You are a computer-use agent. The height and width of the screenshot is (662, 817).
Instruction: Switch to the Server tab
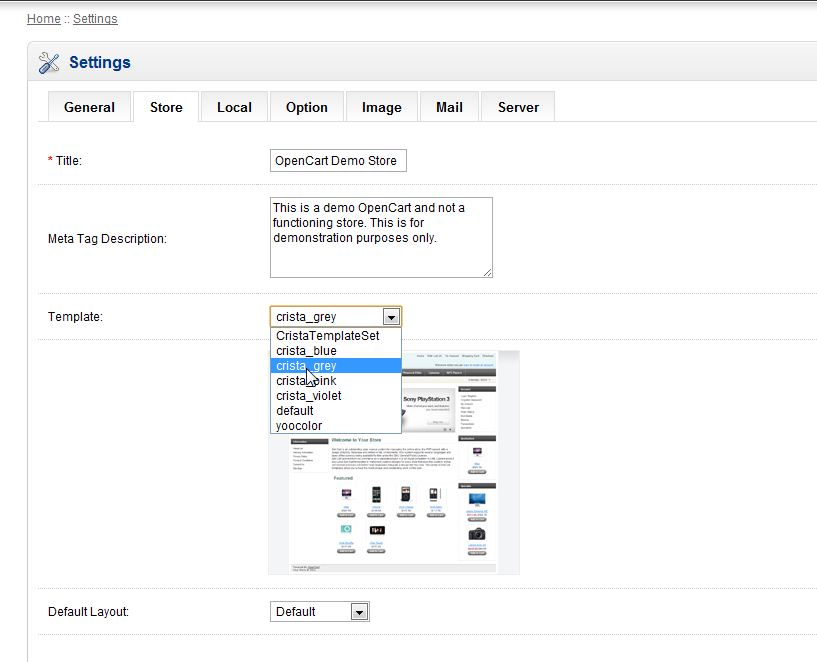pos(518,107)
